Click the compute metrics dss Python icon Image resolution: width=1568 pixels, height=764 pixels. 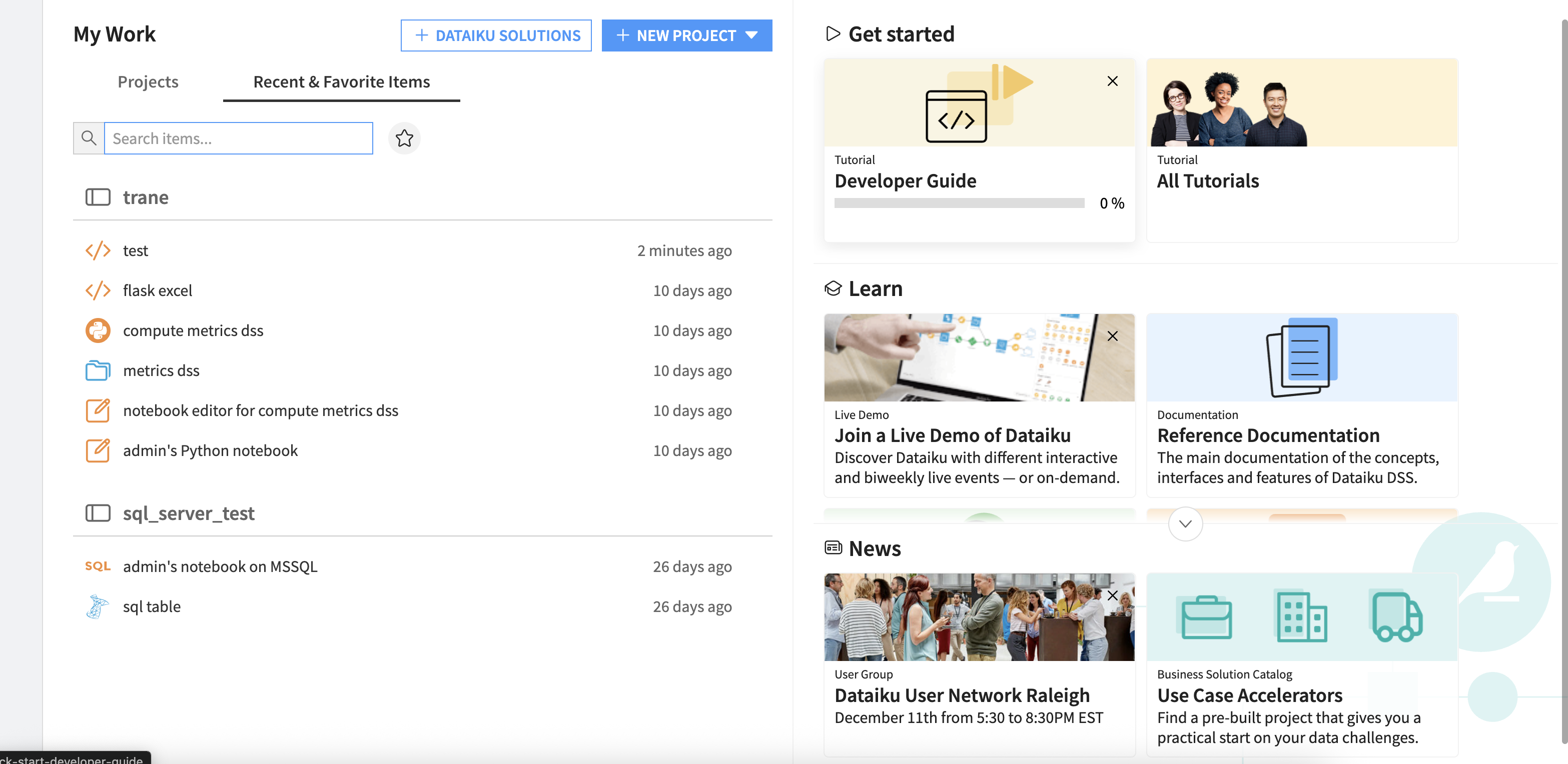(98, 331)
